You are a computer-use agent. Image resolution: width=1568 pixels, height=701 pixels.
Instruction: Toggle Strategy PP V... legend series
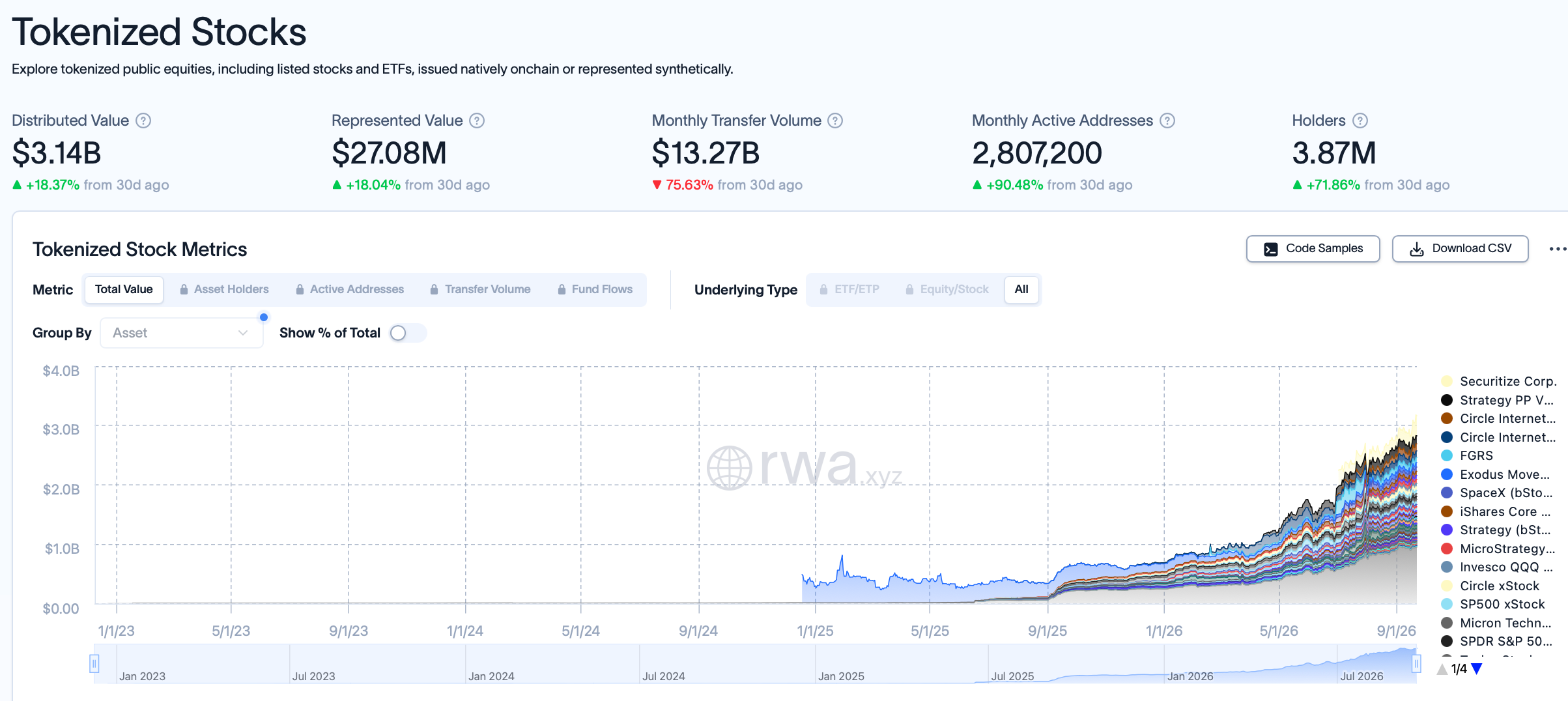point(1497,400)
